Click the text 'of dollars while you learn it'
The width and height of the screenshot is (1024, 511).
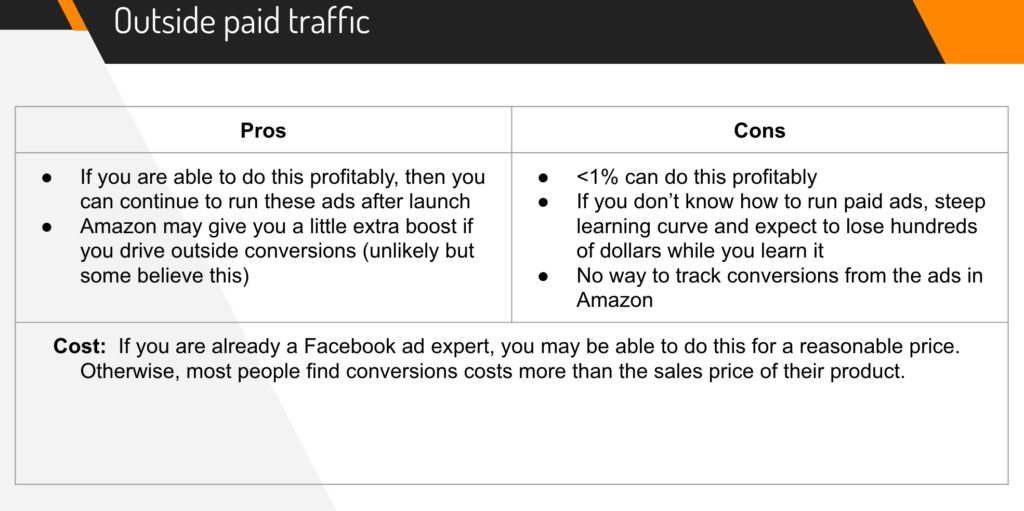pyautogui.click(x=700, y=251)
